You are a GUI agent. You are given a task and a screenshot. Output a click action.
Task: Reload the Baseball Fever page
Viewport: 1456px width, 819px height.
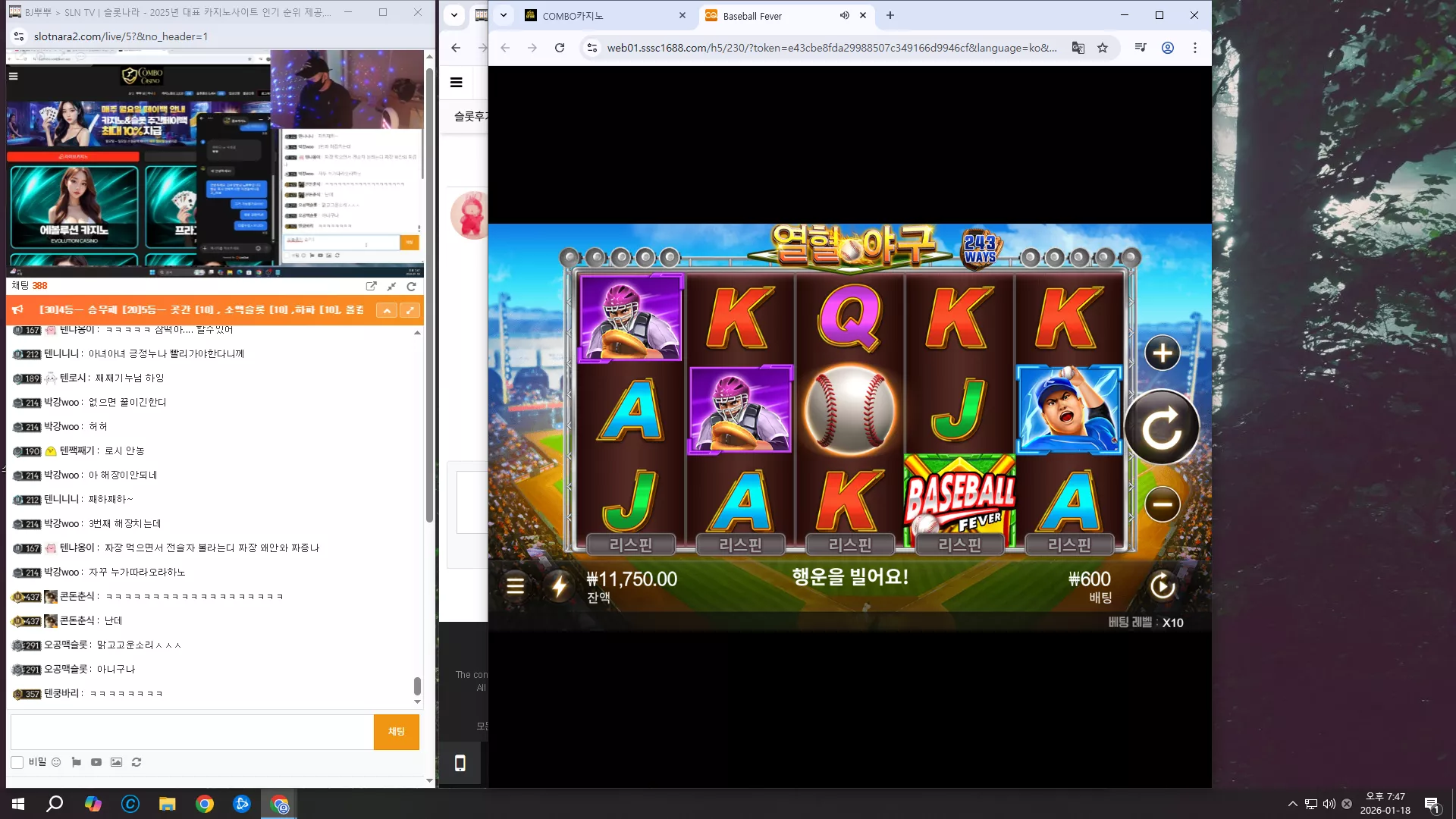point(560,48)
